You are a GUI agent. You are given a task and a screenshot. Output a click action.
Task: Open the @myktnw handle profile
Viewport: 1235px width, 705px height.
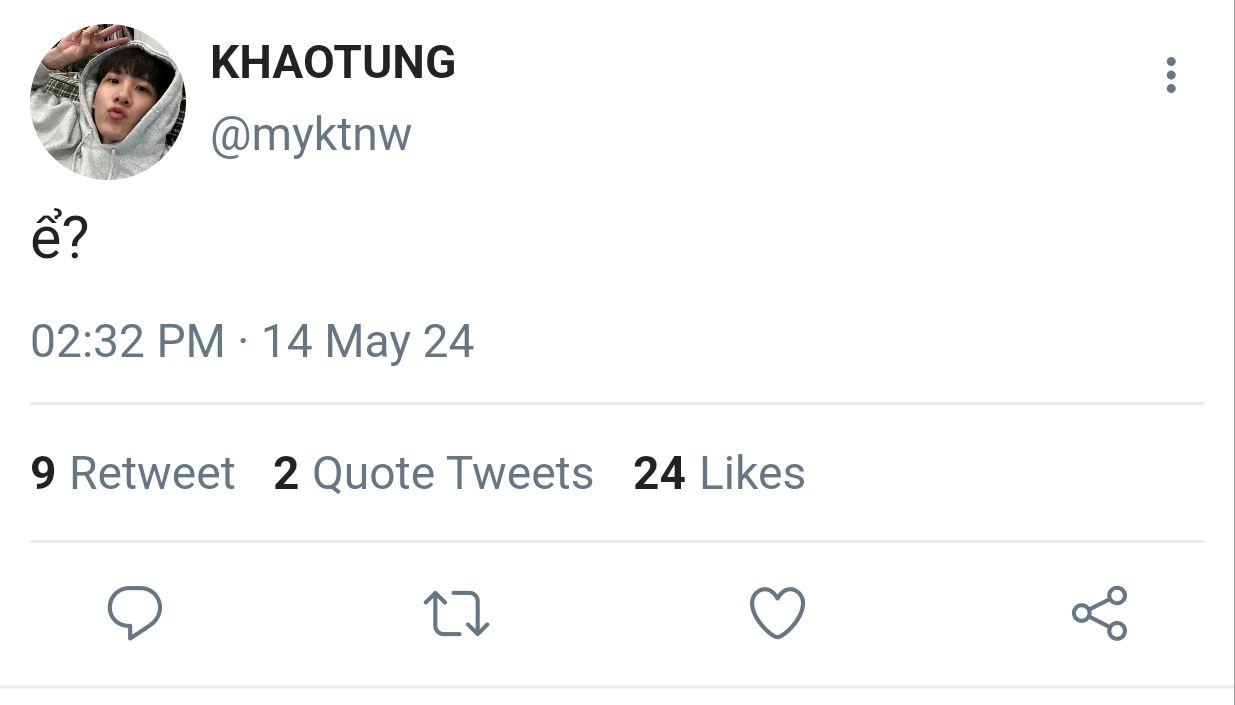click(x=310, y=134)
